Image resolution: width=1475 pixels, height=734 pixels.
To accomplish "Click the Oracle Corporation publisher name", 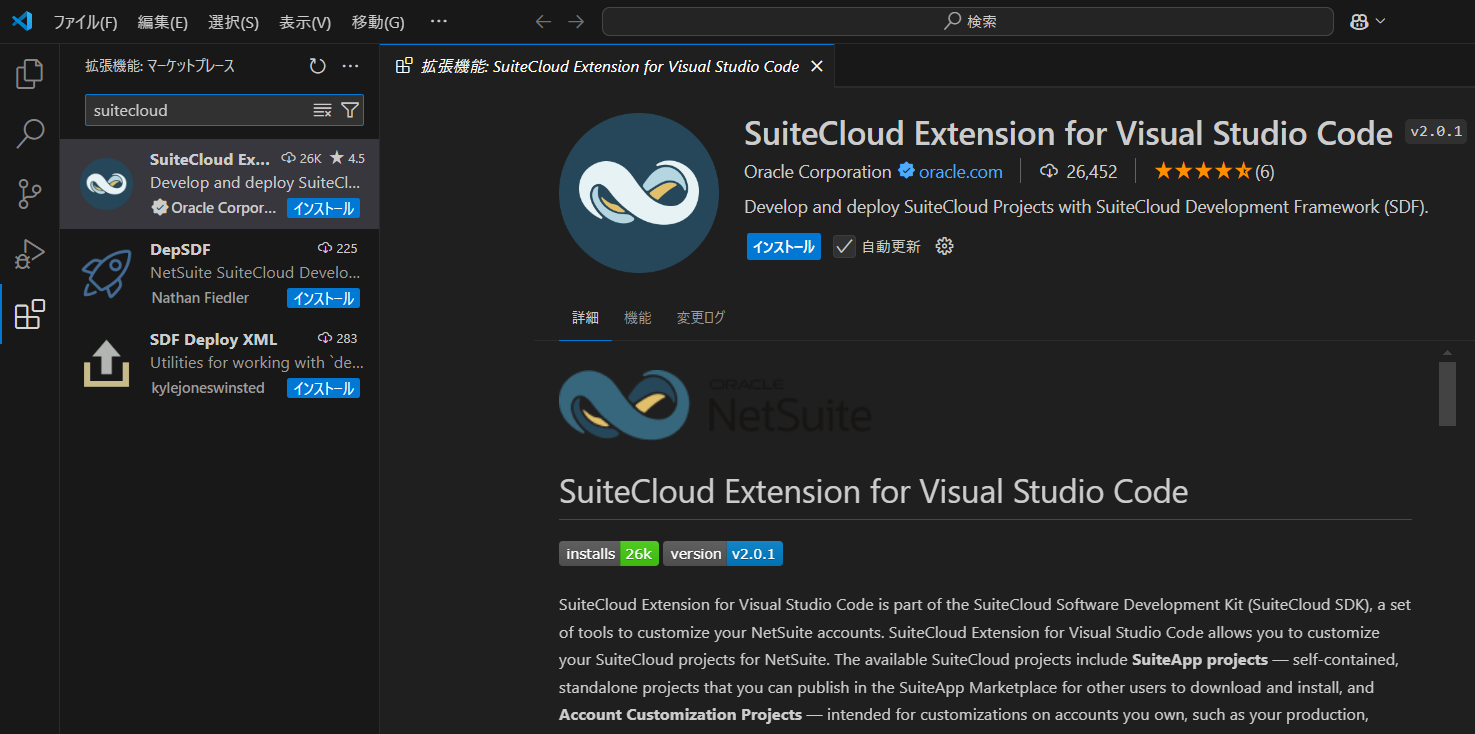I will [817, 171].
